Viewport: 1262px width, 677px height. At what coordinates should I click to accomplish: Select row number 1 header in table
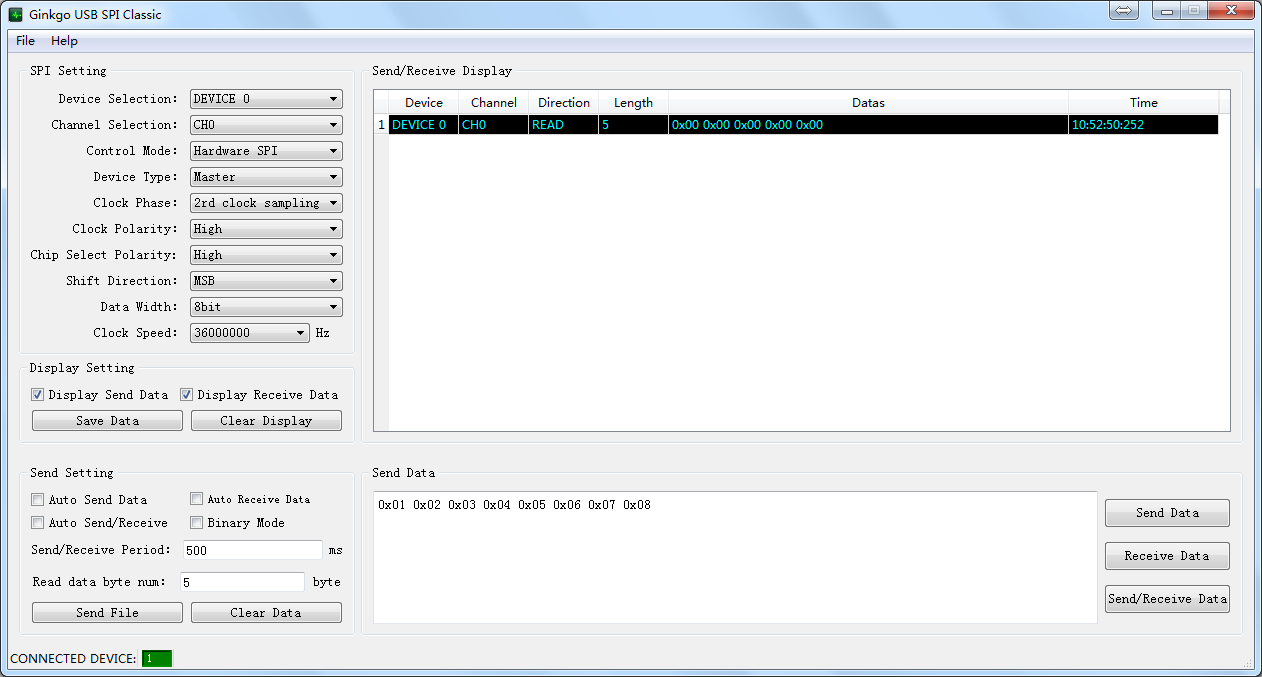381,125
